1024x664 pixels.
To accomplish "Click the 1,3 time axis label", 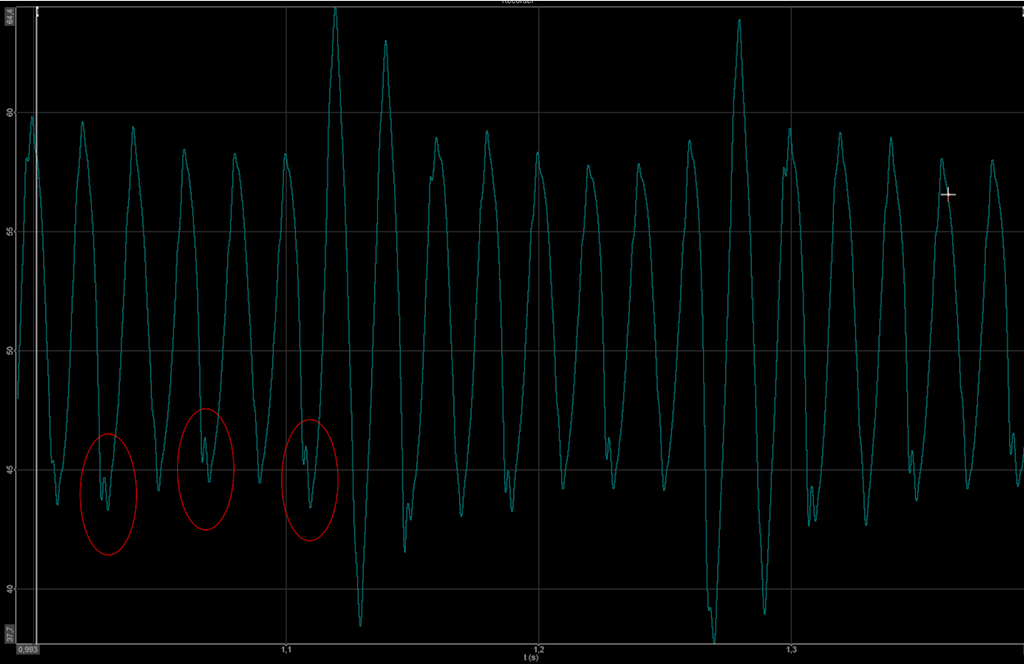I will click(x=791, y=650).
